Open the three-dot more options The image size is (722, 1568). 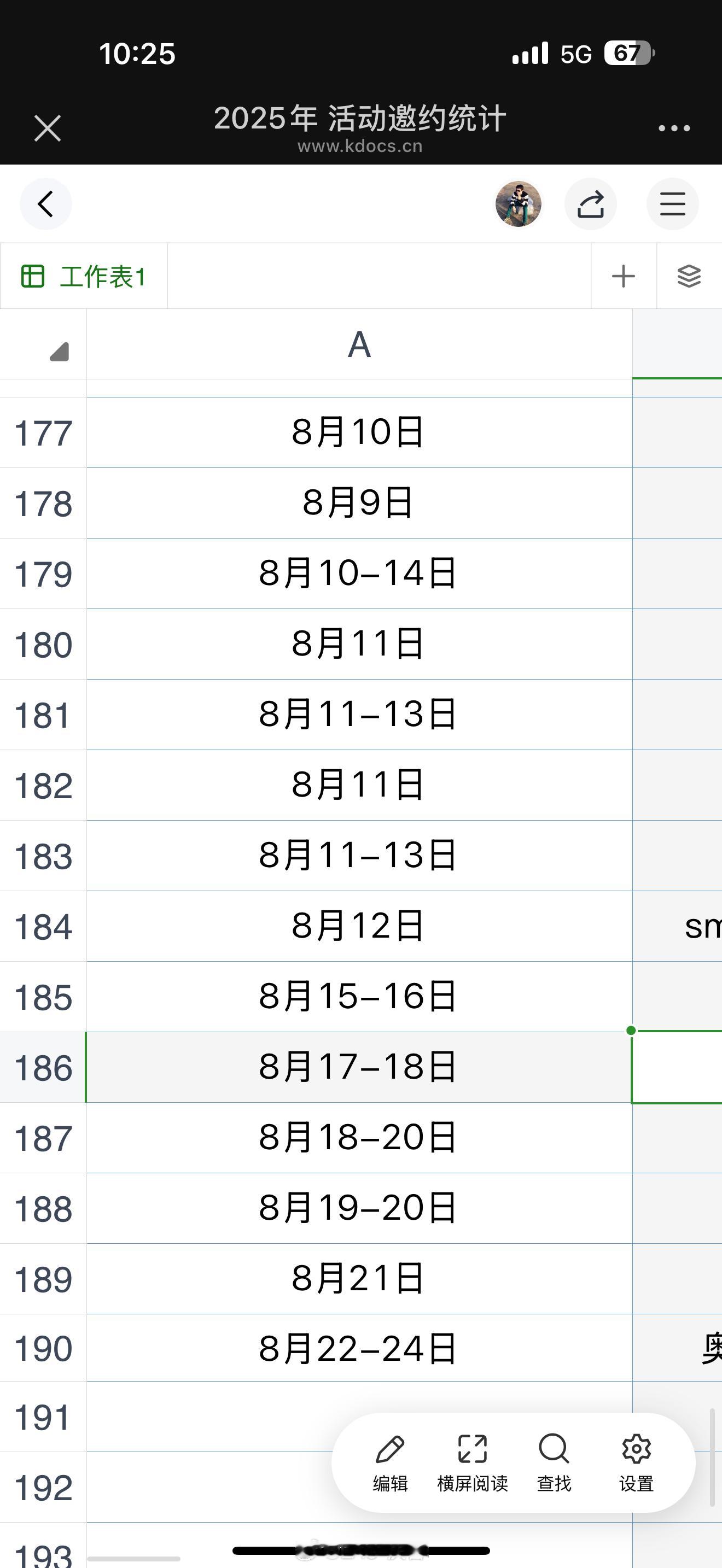point(674,128)
